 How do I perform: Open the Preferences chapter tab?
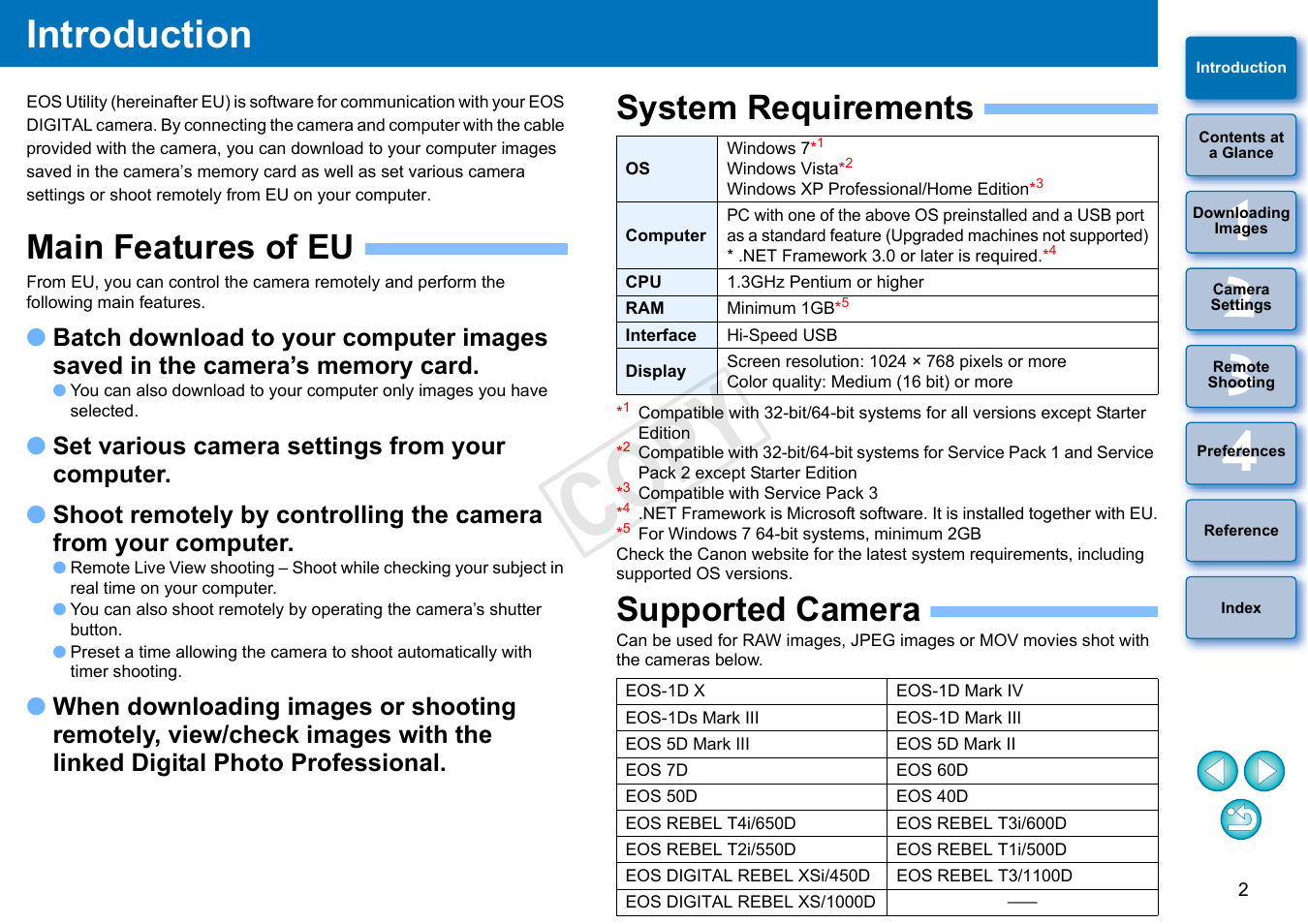[1241, 452]
